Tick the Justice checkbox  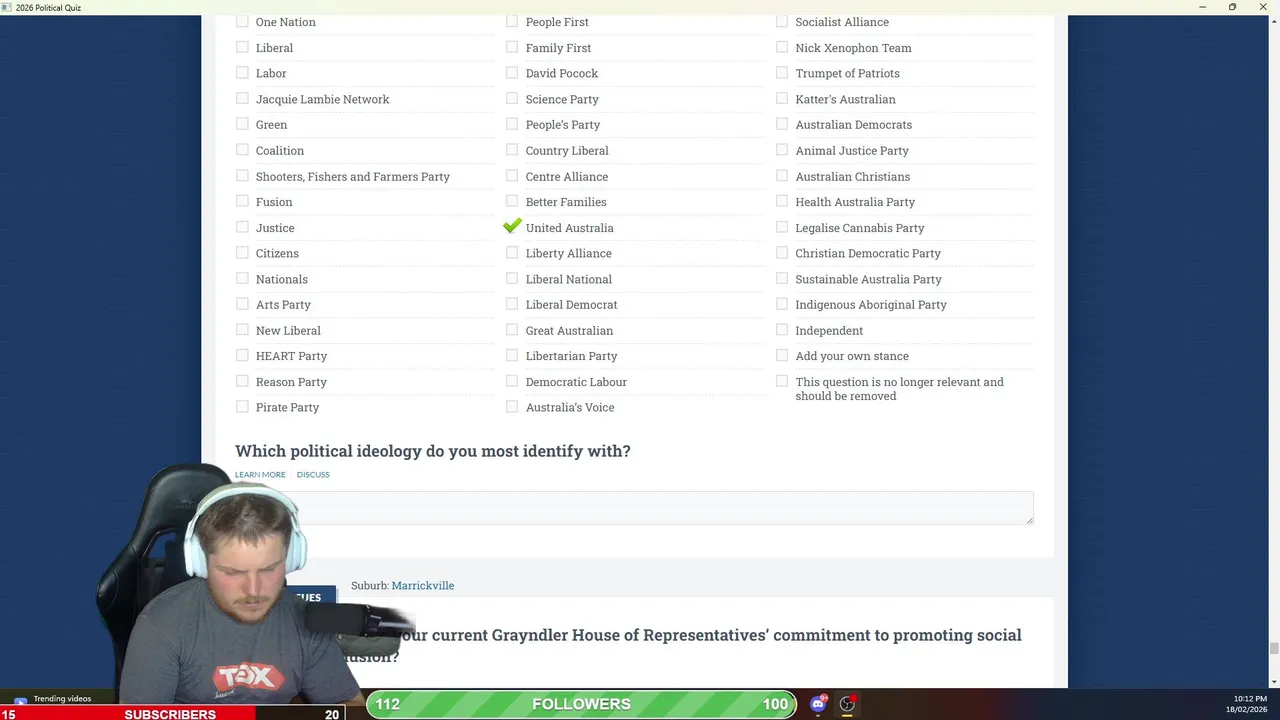pyautogui.click(x=242, y=227)
